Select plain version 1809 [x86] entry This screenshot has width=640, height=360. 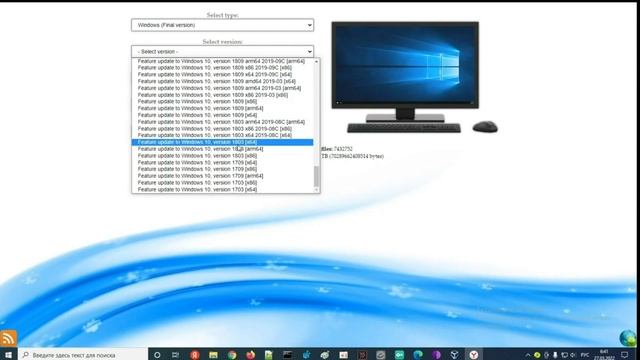coord(222,102)
